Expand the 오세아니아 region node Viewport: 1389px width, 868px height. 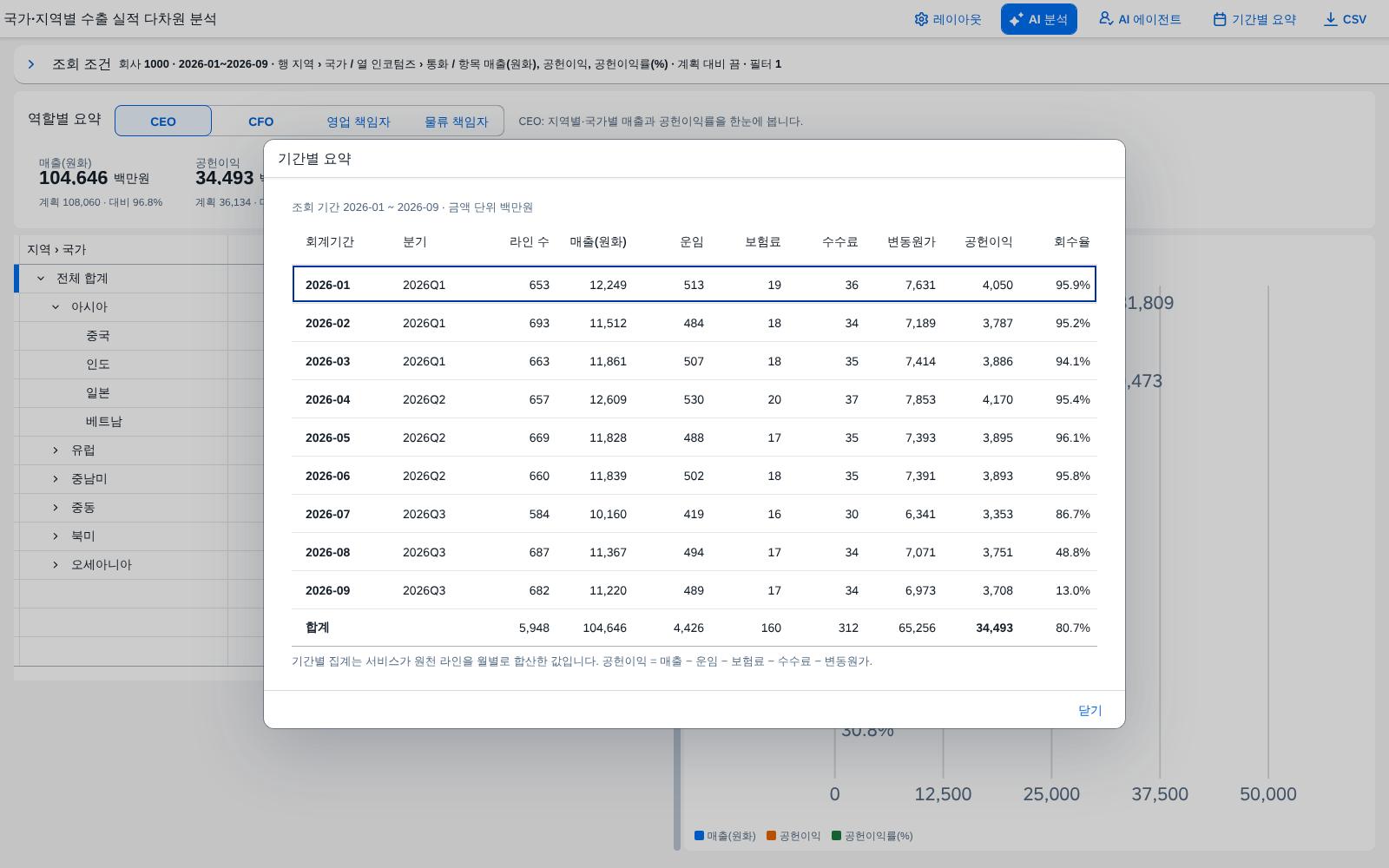(56, 565)
